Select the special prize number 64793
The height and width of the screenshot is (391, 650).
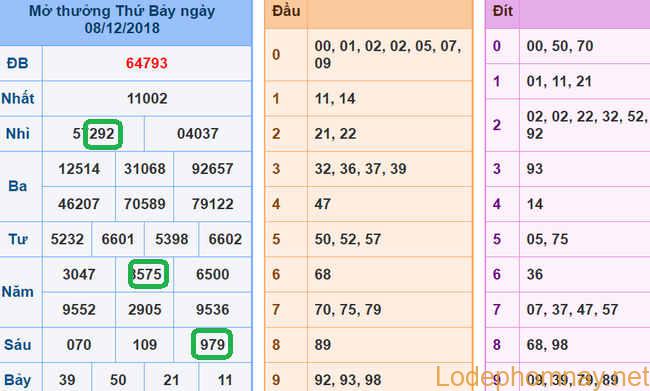coord(147,63)
